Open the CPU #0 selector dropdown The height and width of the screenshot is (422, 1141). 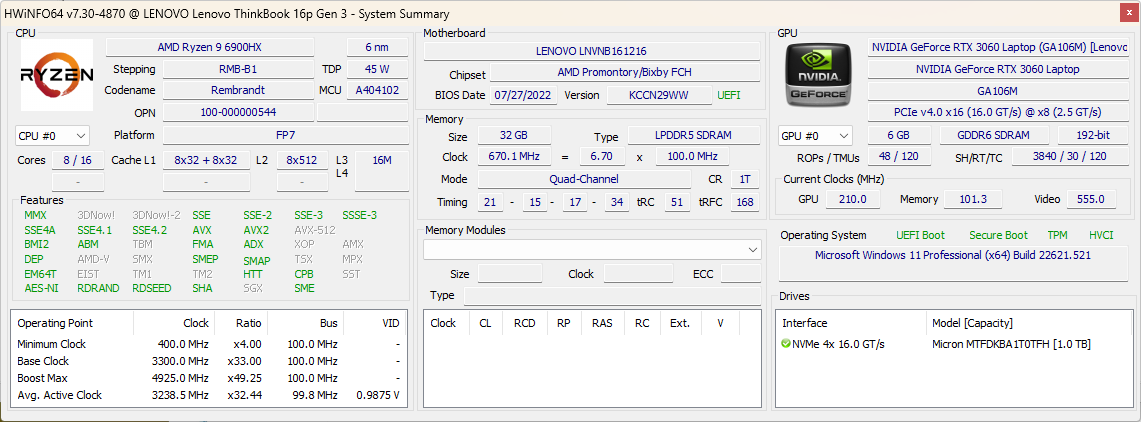tap(52, 135)
